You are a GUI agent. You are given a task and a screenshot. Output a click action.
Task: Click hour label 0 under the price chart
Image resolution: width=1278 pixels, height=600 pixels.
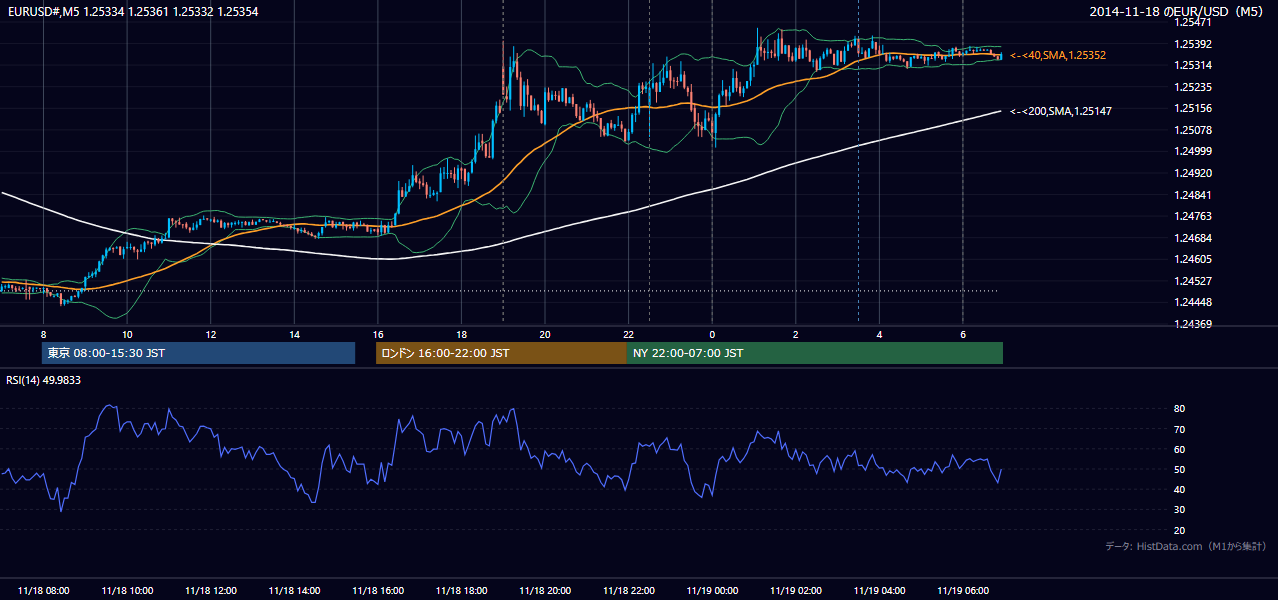coord(712,333)
